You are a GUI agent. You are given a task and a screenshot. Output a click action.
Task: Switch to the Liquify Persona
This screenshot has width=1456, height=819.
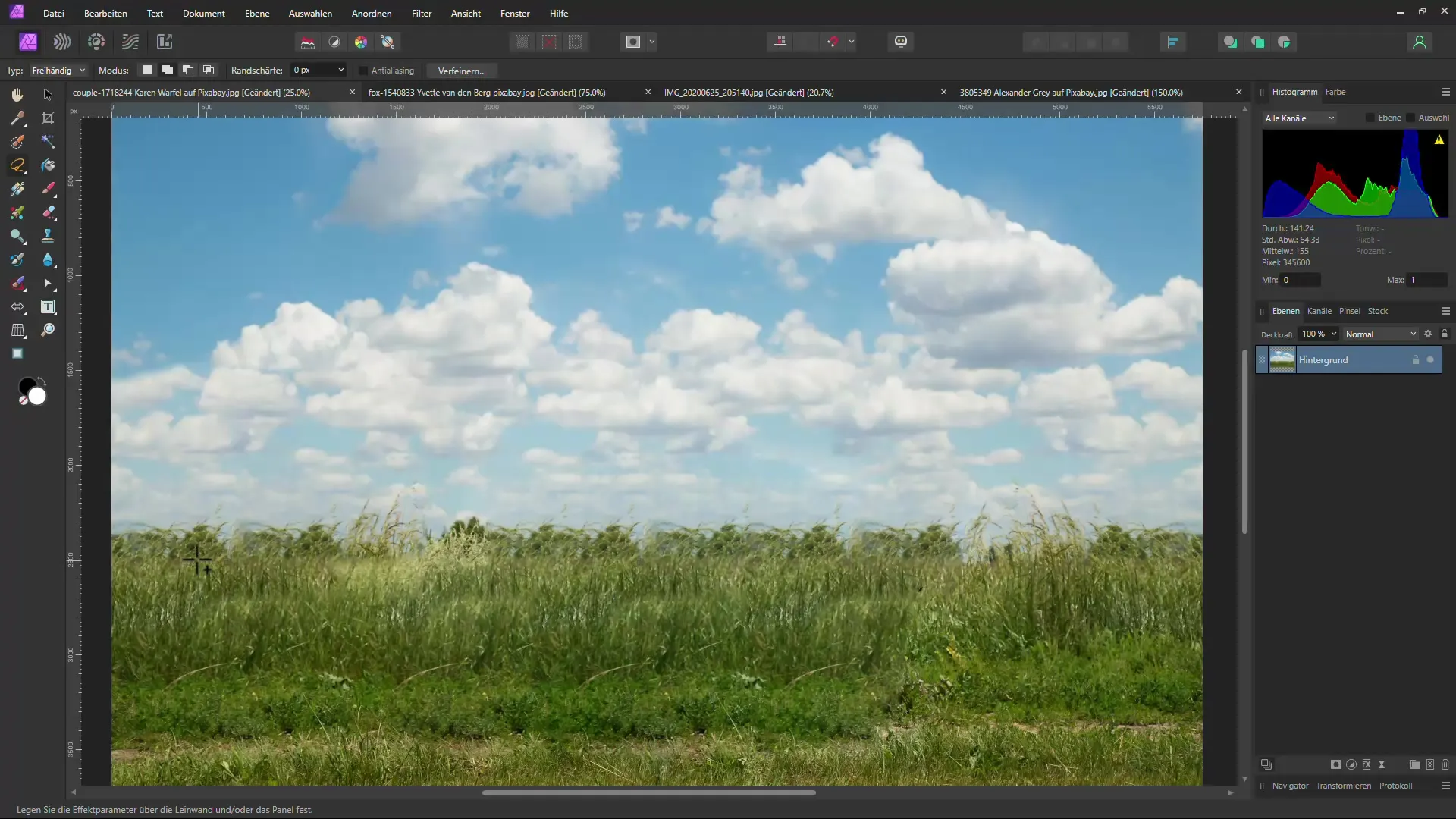point(62,42)
